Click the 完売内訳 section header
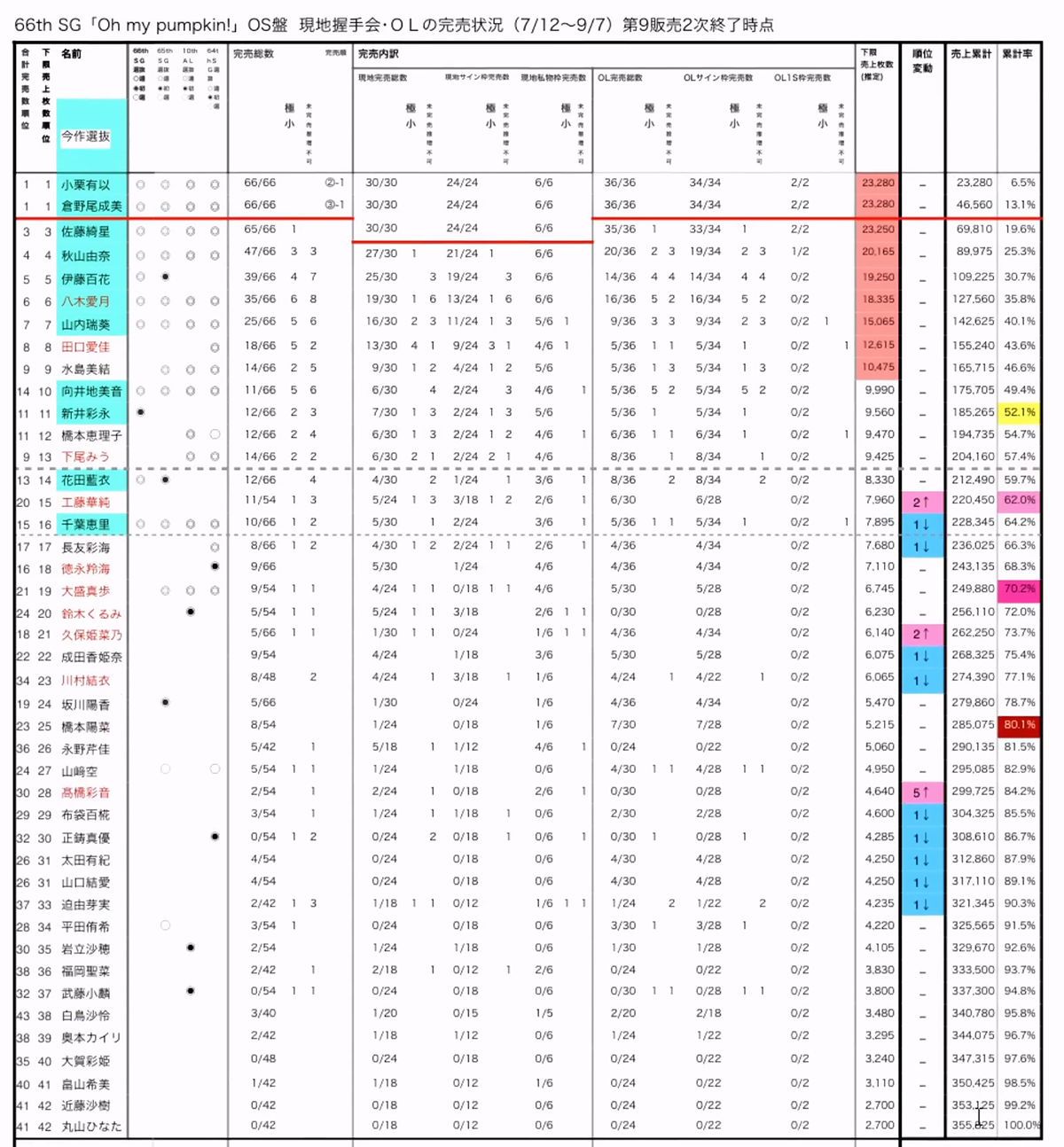 379,54
